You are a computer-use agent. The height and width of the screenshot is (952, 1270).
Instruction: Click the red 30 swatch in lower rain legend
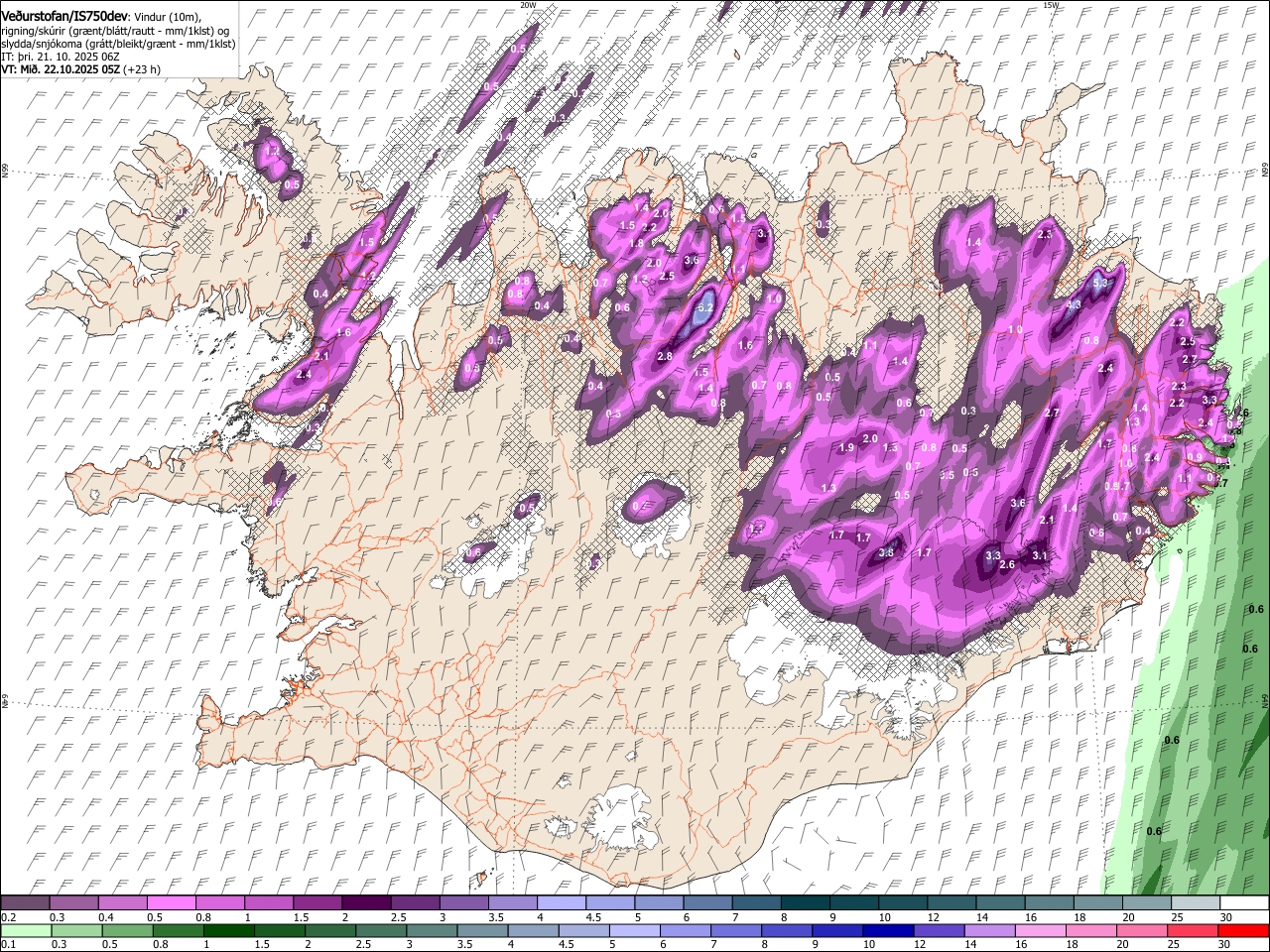click(1243, 930)
